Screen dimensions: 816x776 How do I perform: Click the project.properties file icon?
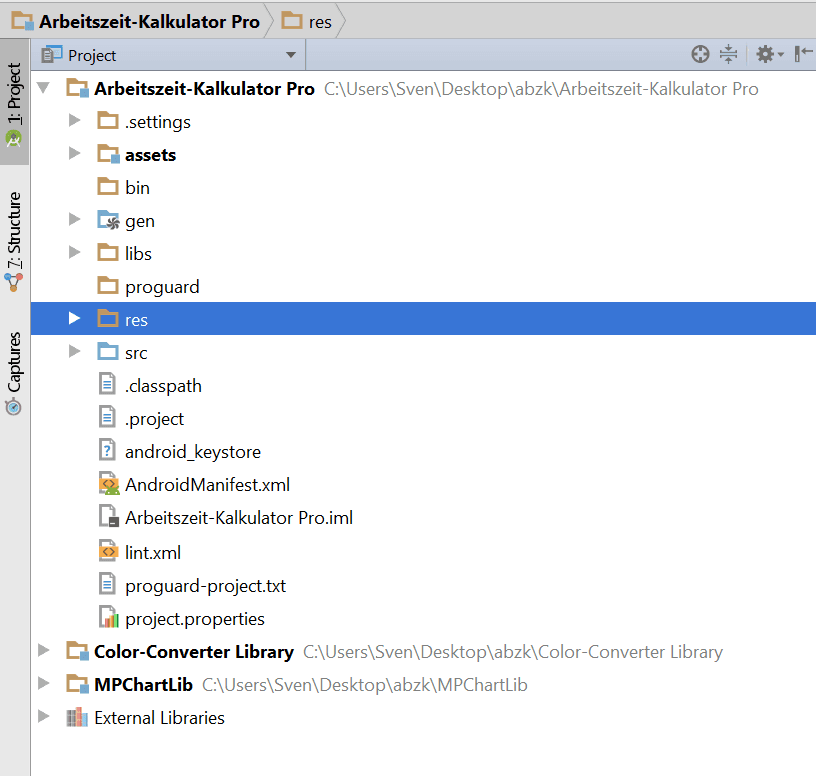click(x=108, y=618)
